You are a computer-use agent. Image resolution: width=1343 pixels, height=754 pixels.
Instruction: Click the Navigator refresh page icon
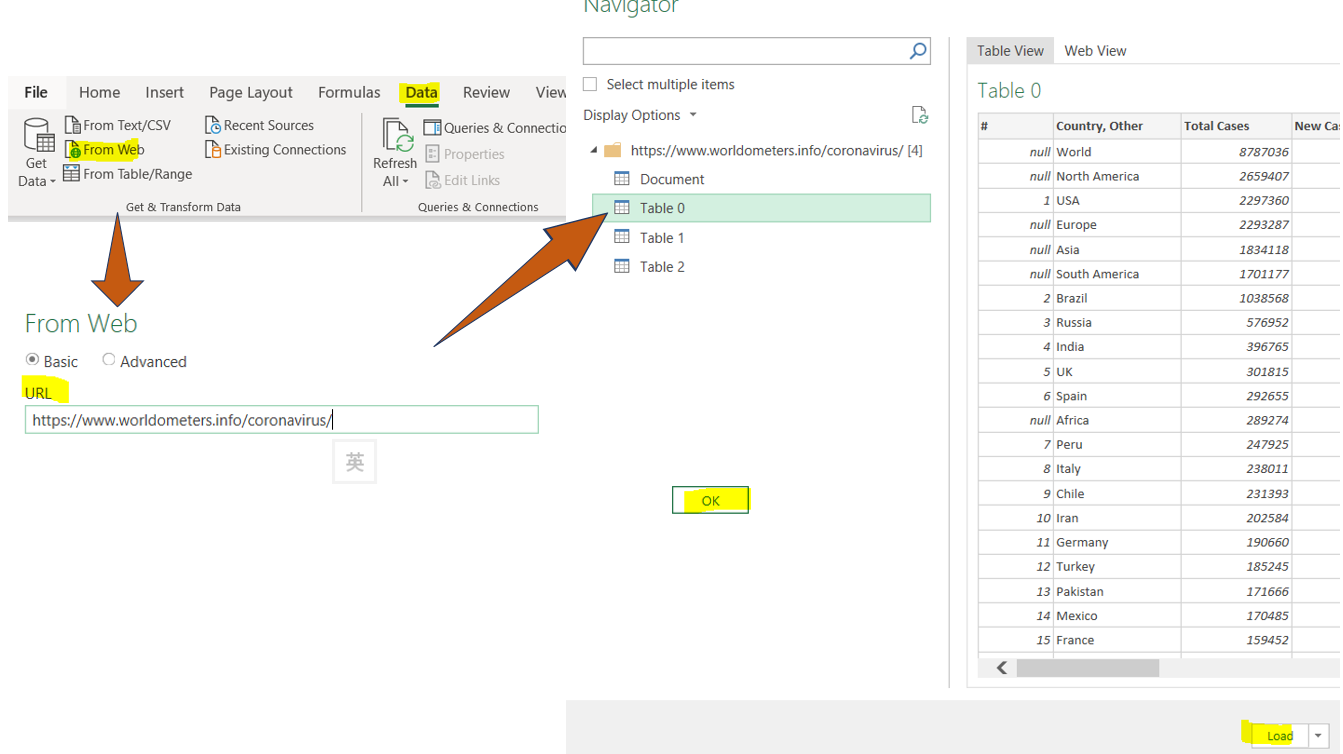tap(920, 116)
